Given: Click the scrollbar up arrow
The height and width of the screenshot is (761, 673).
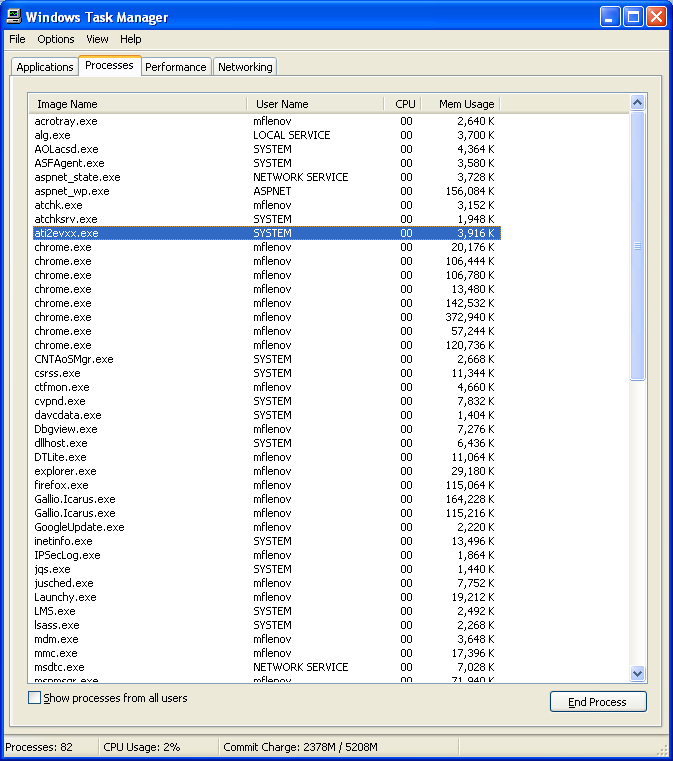Looking at the screenshot, I should (x=638, y=102).
